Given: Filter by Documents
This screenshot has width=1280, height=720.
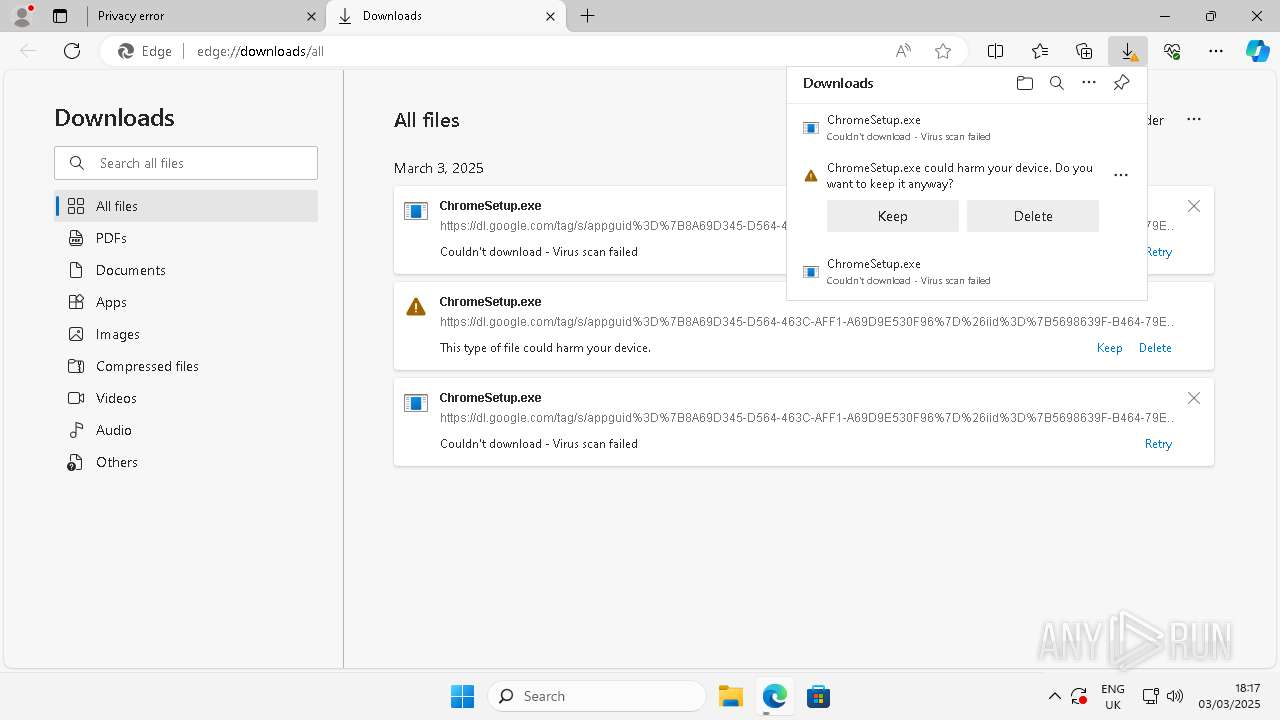Looking at the screenshot, I should (x=186, y=270).
